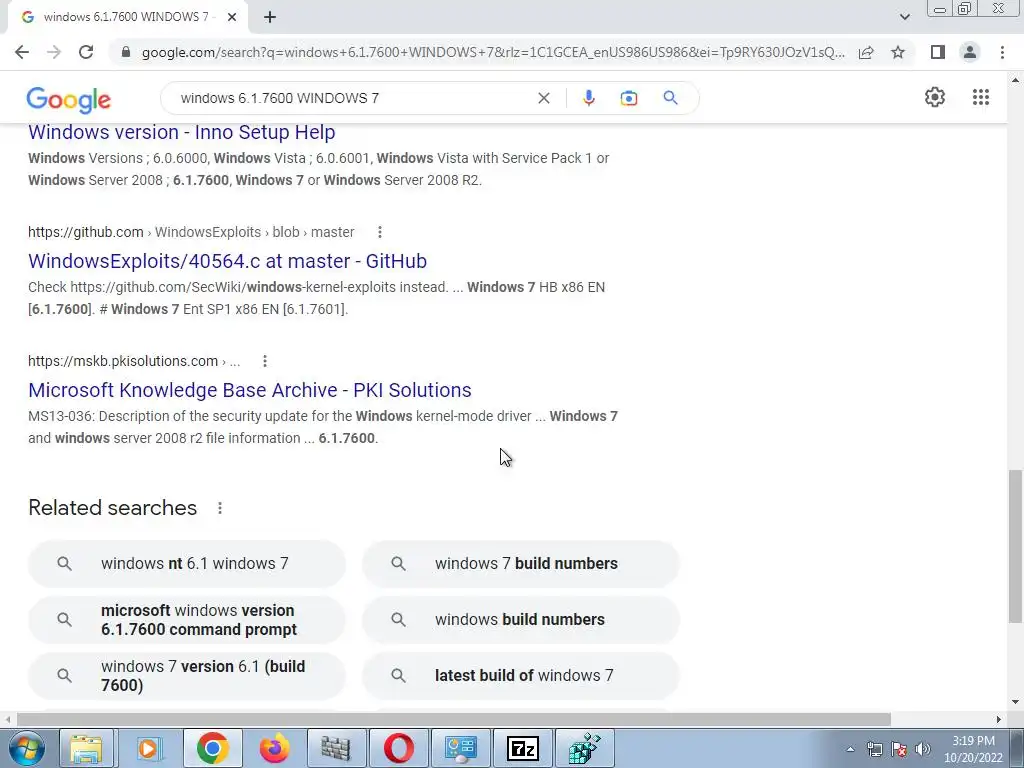Image resolution: width=1024 pixels, height=768 pixels.
Task: Open Microsoft Knowledge Base Archive result
Action: point(249,390)
